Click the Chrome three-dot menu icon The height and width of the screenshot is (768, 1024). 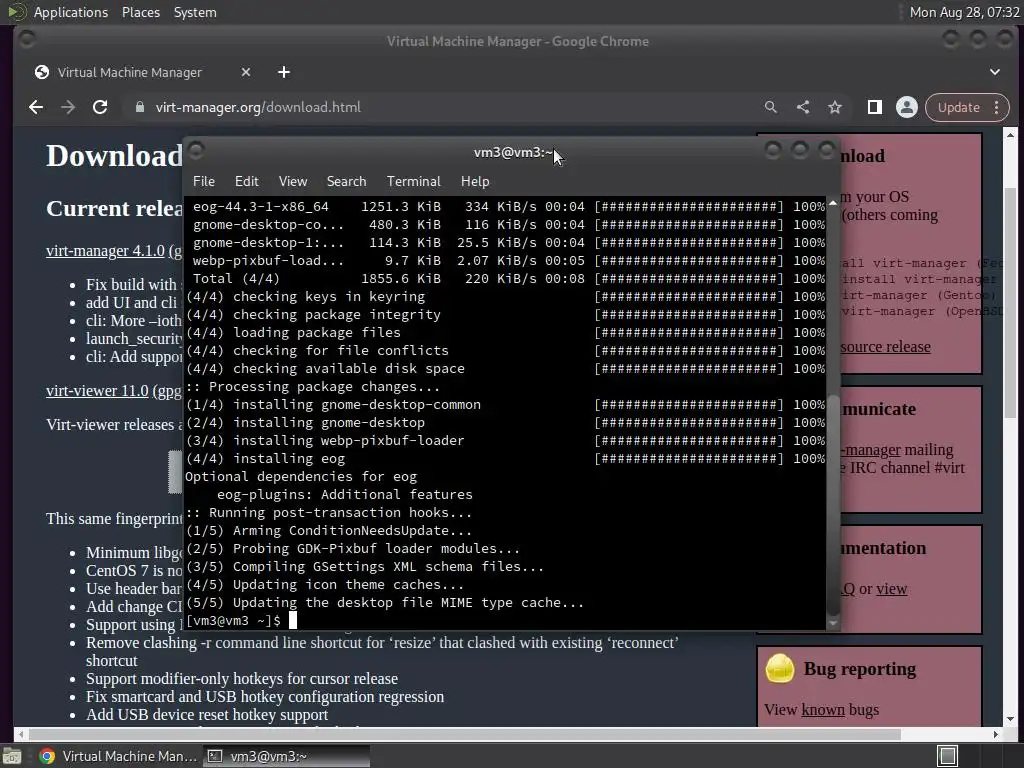997,107
